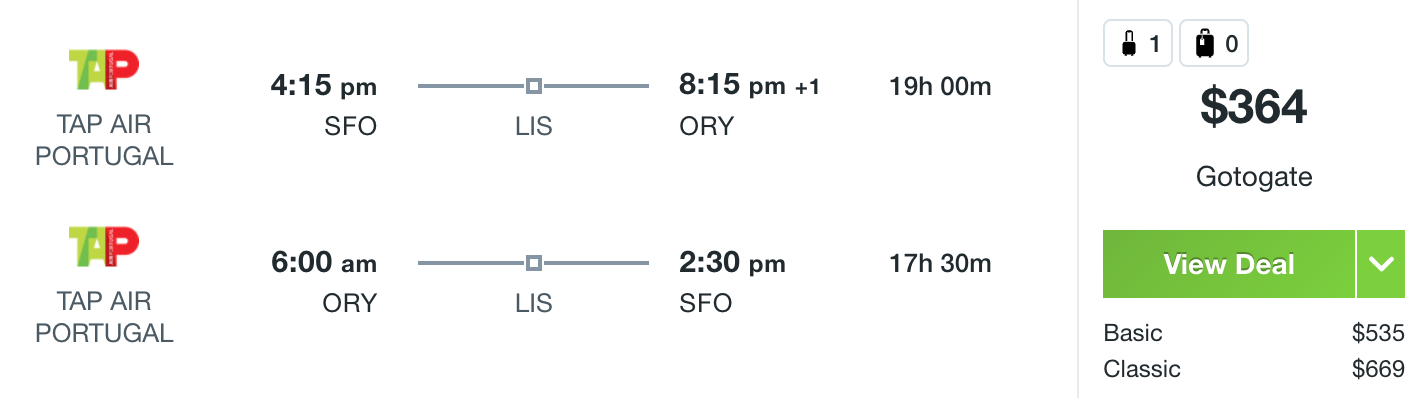The height and width of the screenshot is (398, 1422).
Task: Click the TAP AIR PORTUGAL label on the outbound flight
Action: tap(104, 141)
